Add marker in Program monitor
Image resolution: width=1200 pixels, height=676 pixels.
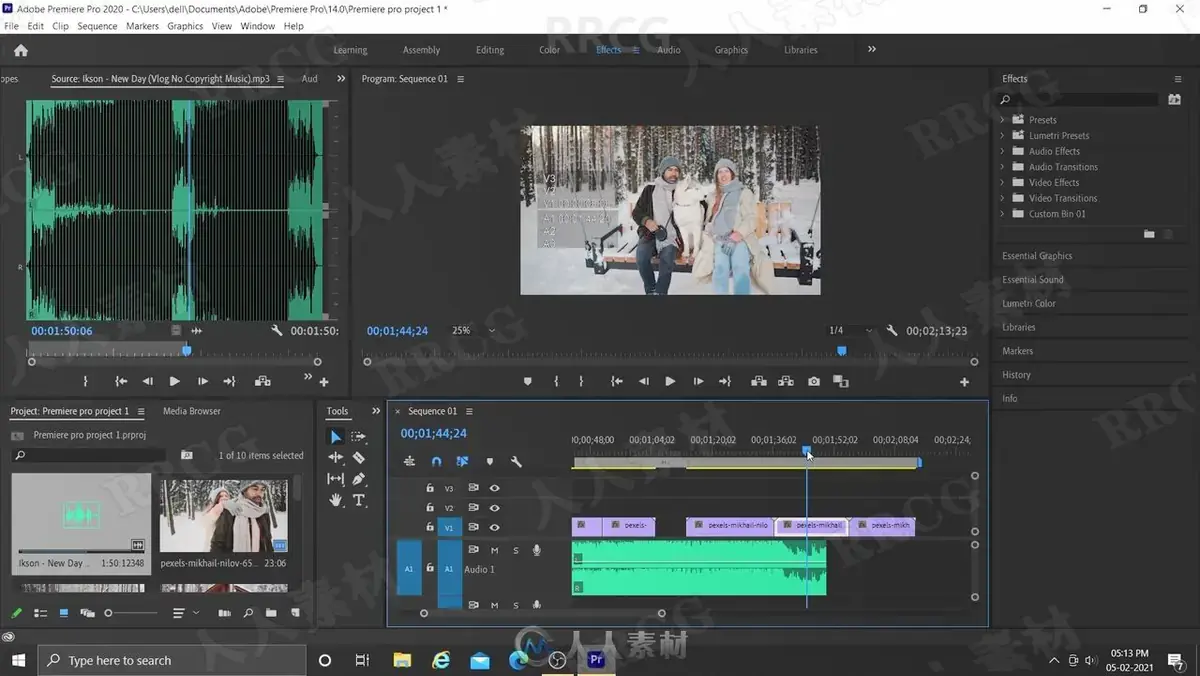pos(528,382)
